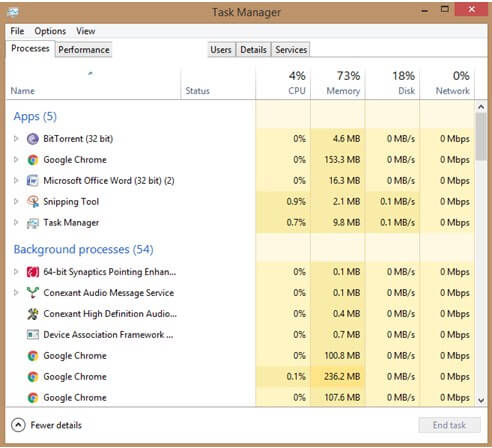Viewport: 492px width, 448px height.
Task: Expand the Conexant Audio Message Service row
Action: point(16,292)
